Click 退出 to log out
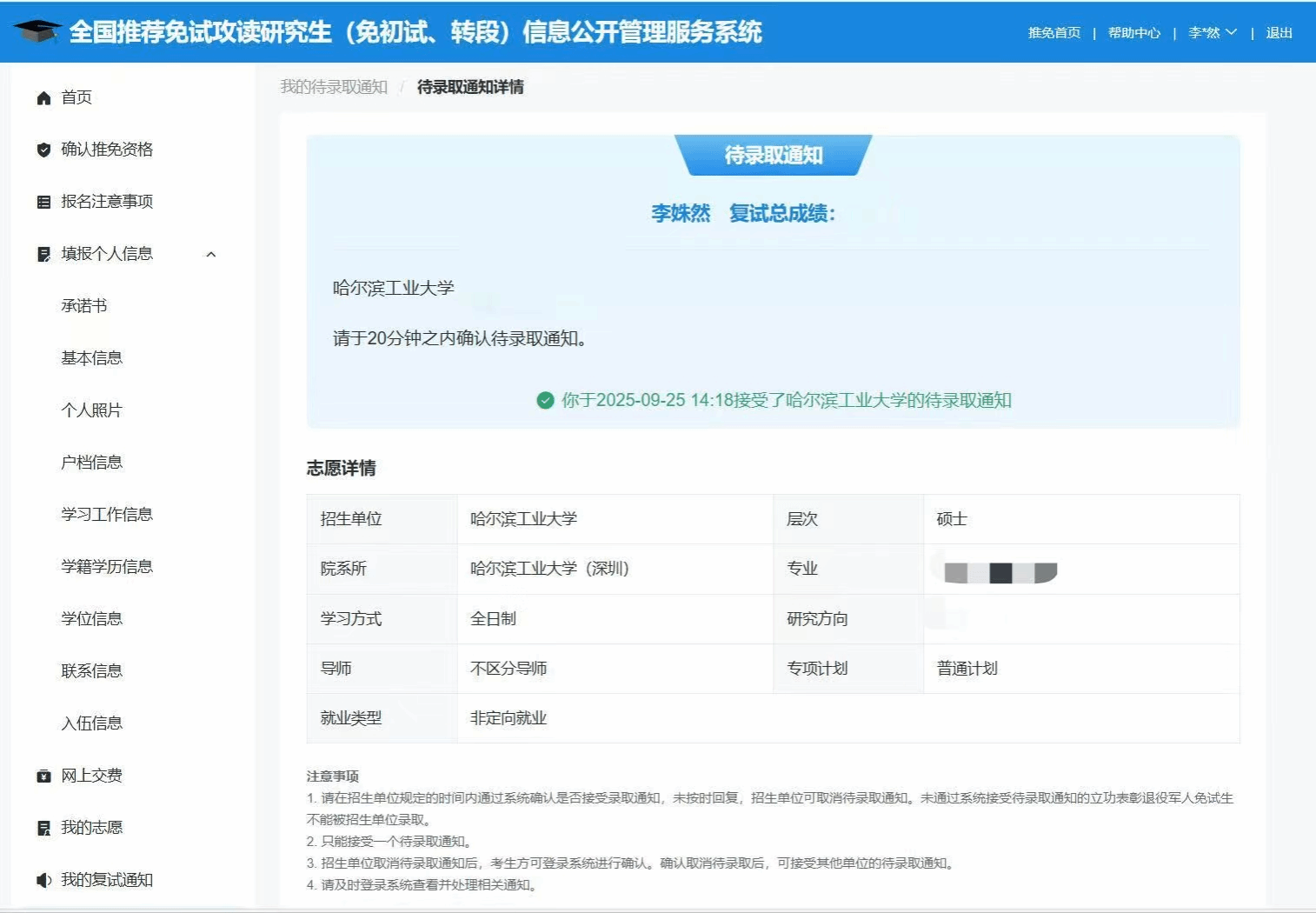 [1279, 33]
